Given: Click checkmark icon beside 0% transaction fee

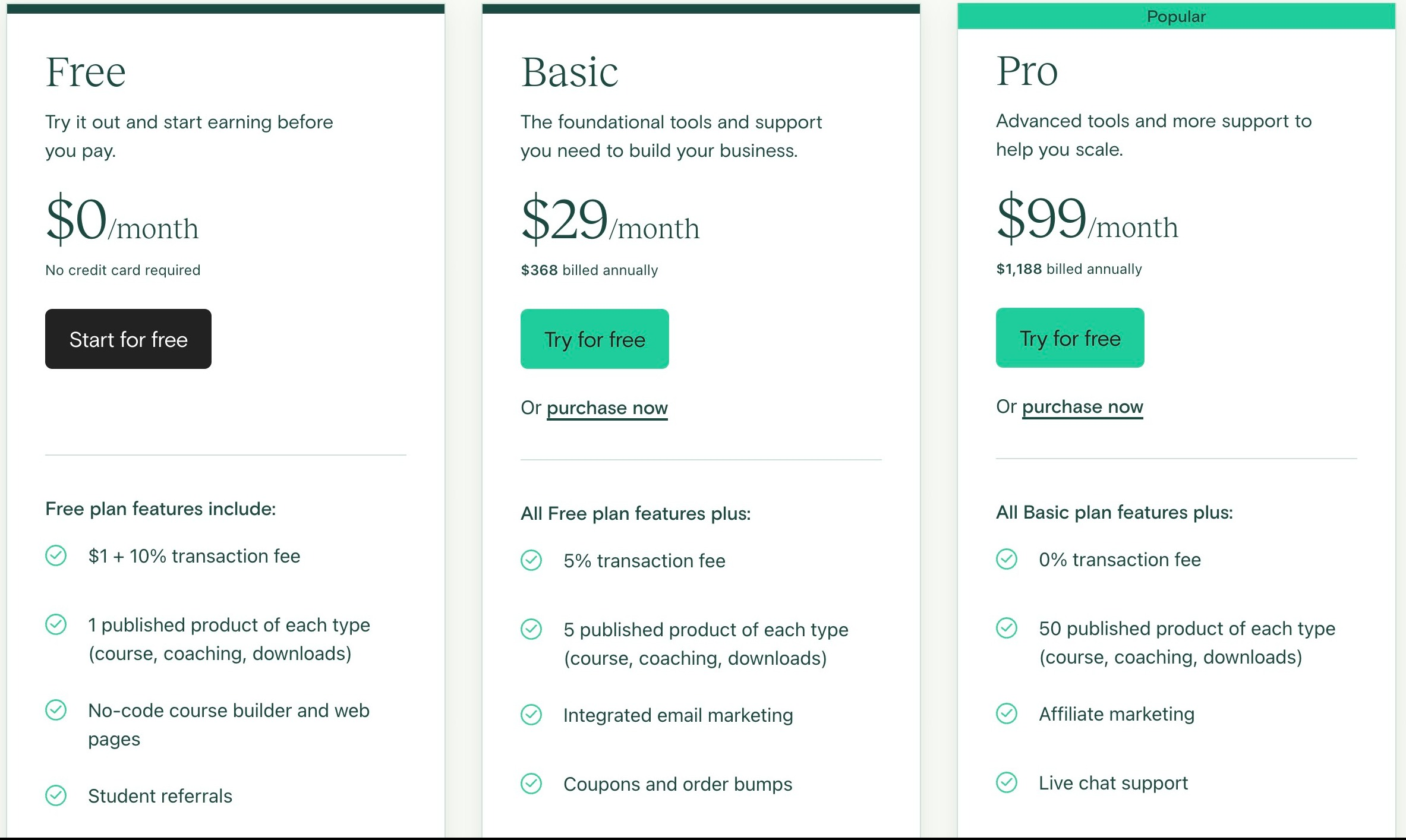Looking at the screenshot, I should coord(1007,559).
